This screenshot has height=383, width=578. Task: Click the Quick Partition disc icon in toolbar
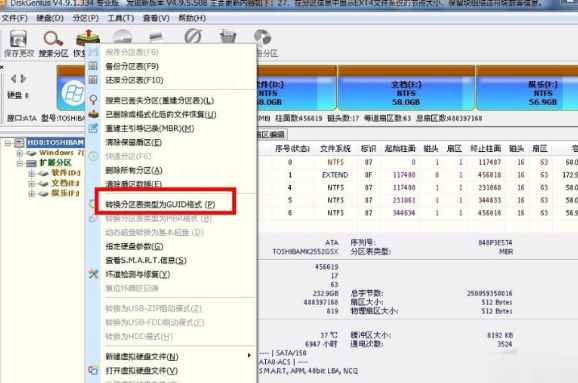(x=123, y=37)
